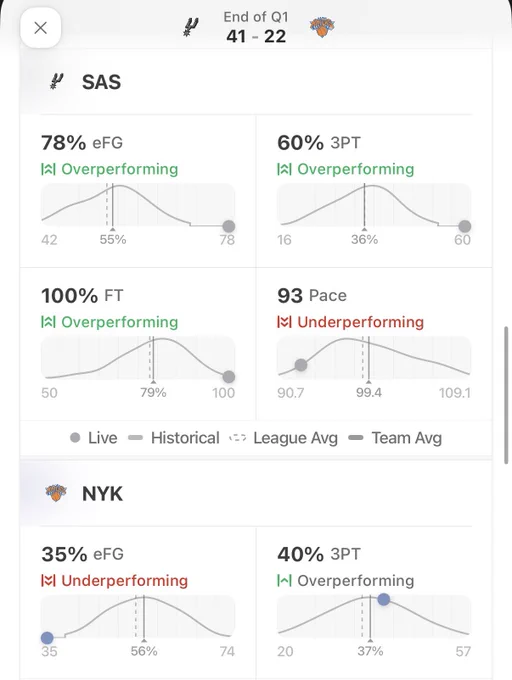Open the SAS 100% FT stat card

[138, 344]
